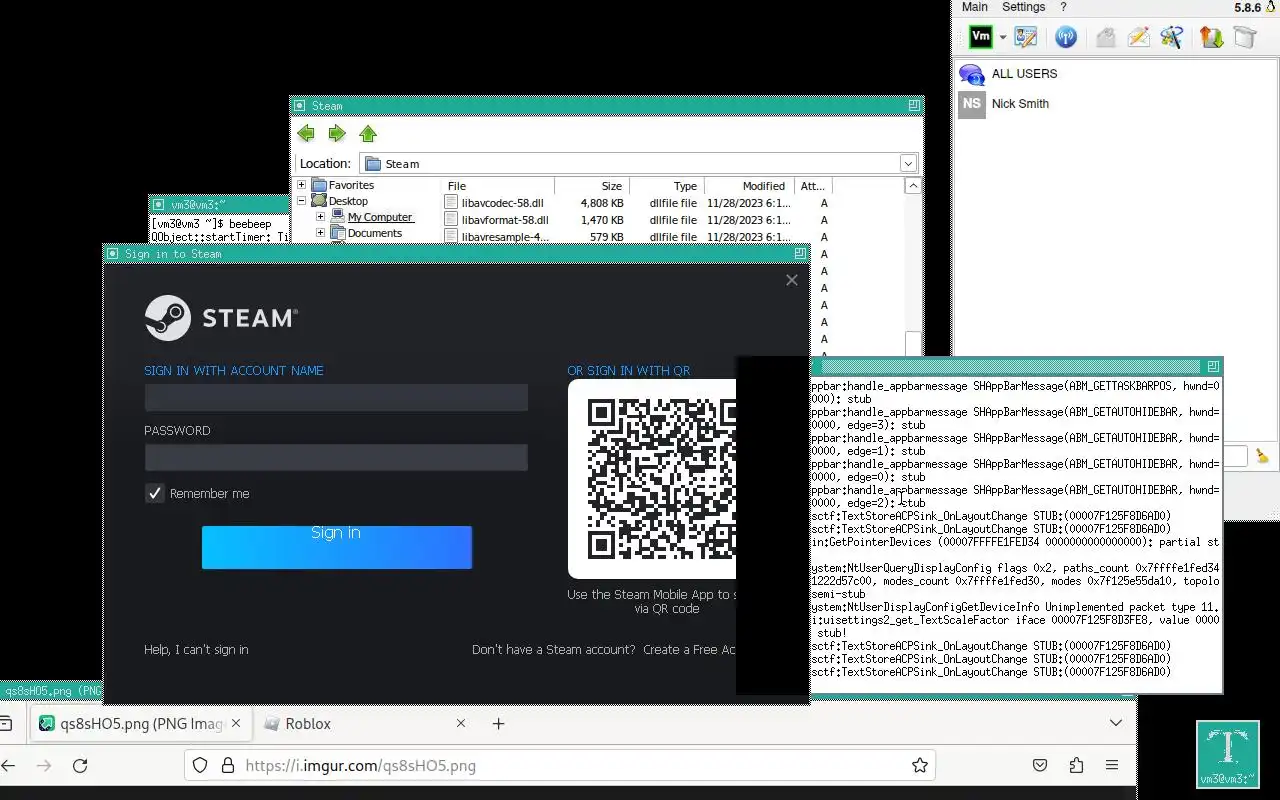Close the Steam sign-in dialog with X
Image resolution: width=1280 pixels, height=800 pixels.
pyautogui.click(x=792, y=280)
